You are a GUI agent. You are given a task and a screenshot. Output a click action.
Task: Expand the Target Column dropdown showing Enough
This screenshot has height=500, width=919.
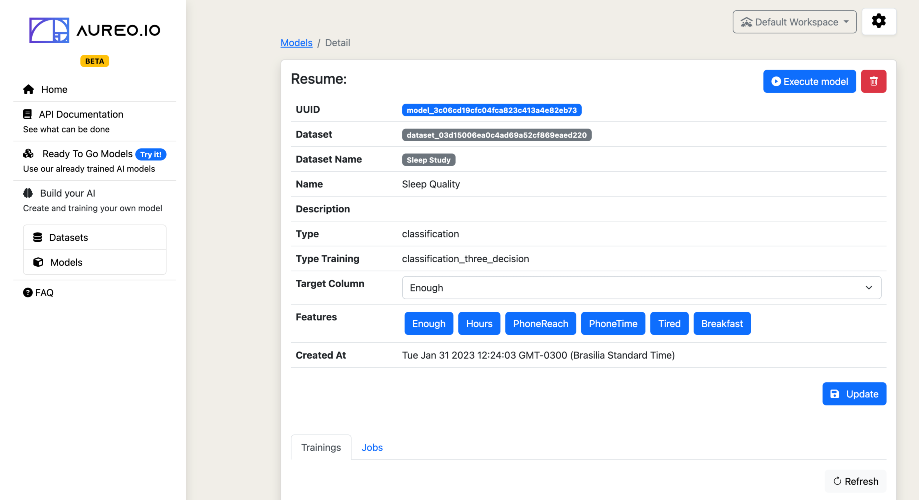tap(641, 288)
